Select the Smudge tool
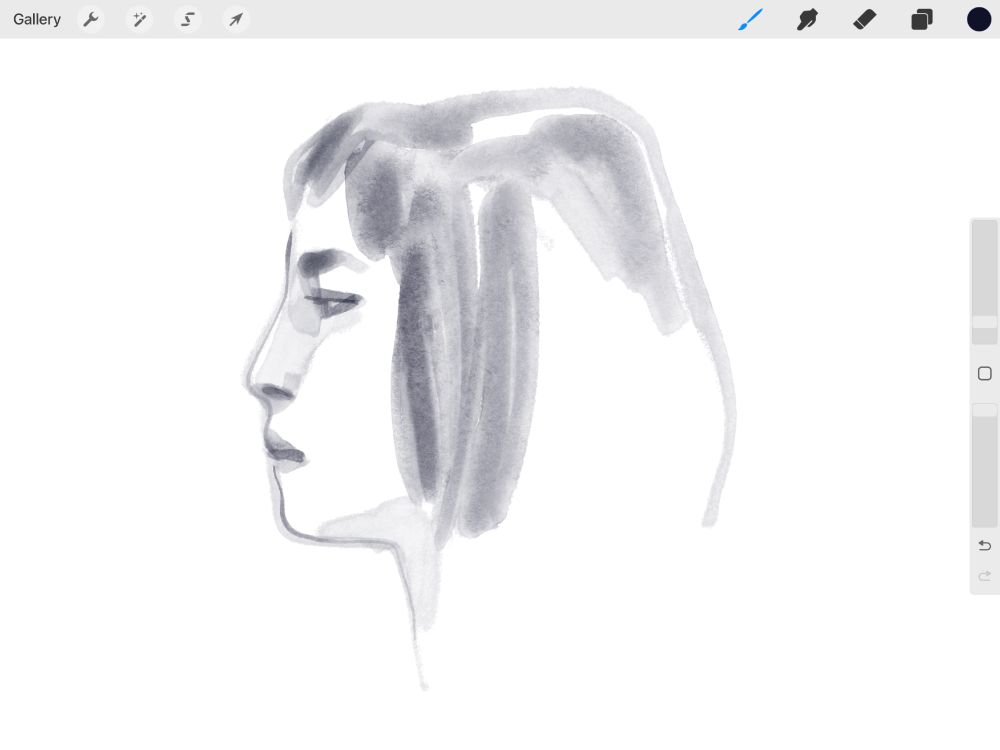This screenshot has height=750, width=1000. [807, 19]
